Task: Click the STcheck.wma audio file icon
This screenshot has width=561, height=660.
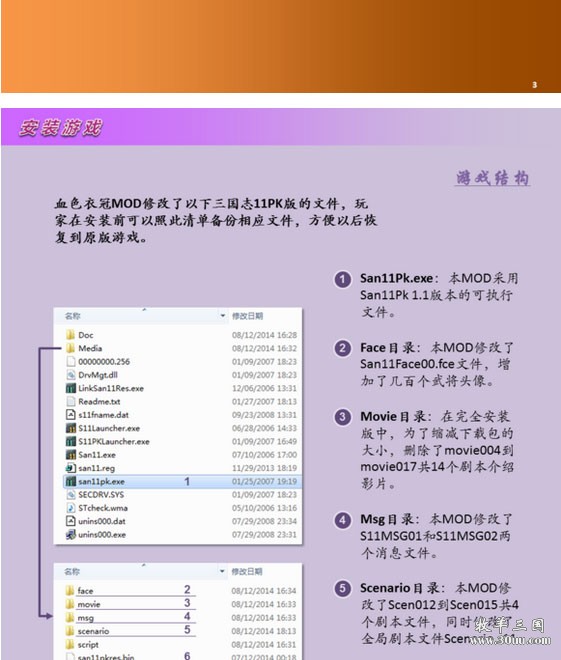Action: [71, 508]
